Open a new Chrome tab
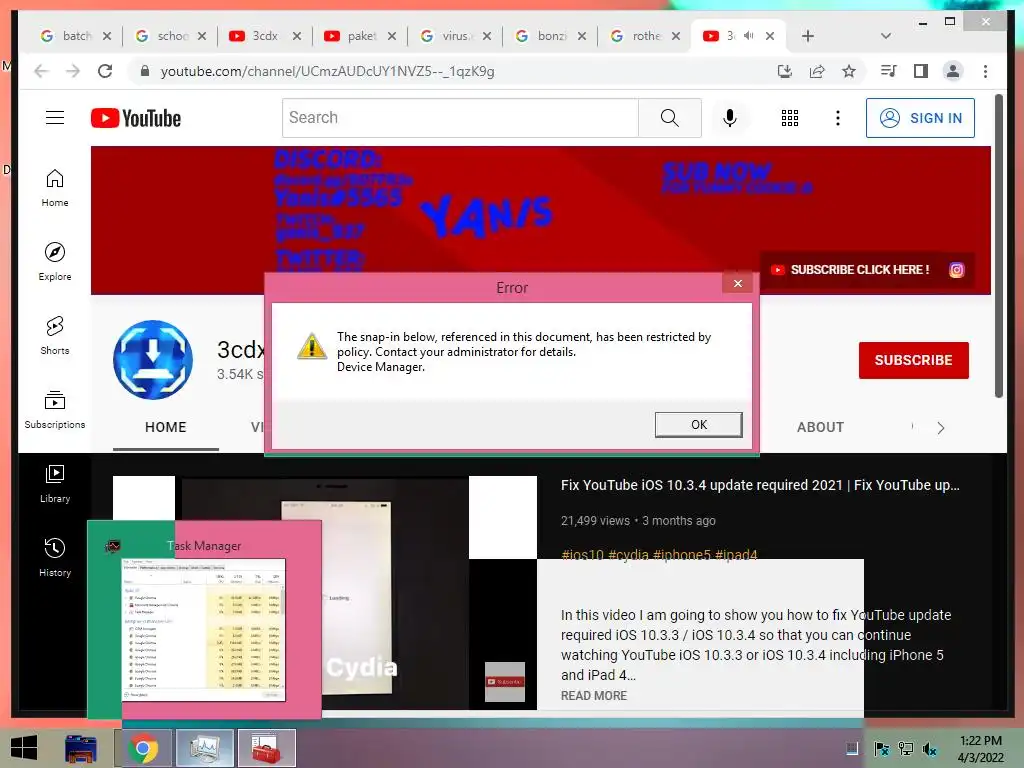The width and height of the screenshot is (1024, 768). coord(808,36)
